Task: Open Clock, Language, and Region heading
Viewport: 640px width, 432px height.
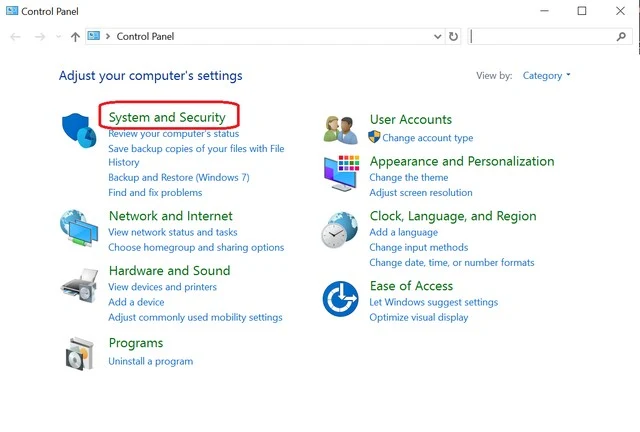Action: coord(453,216)
